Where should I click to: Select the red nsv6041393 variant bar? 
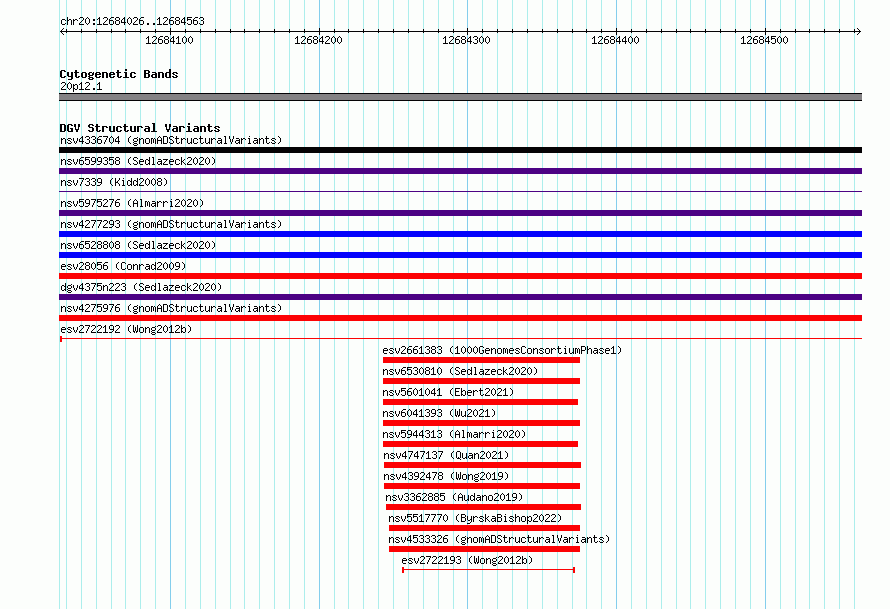click(x=481, y=423)
